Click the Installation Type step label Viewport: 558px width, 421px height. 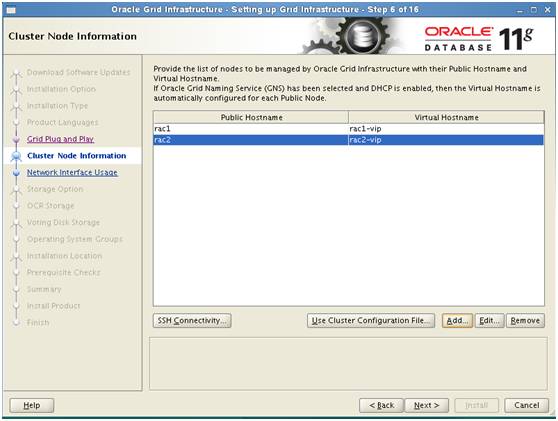coord(57,106)
